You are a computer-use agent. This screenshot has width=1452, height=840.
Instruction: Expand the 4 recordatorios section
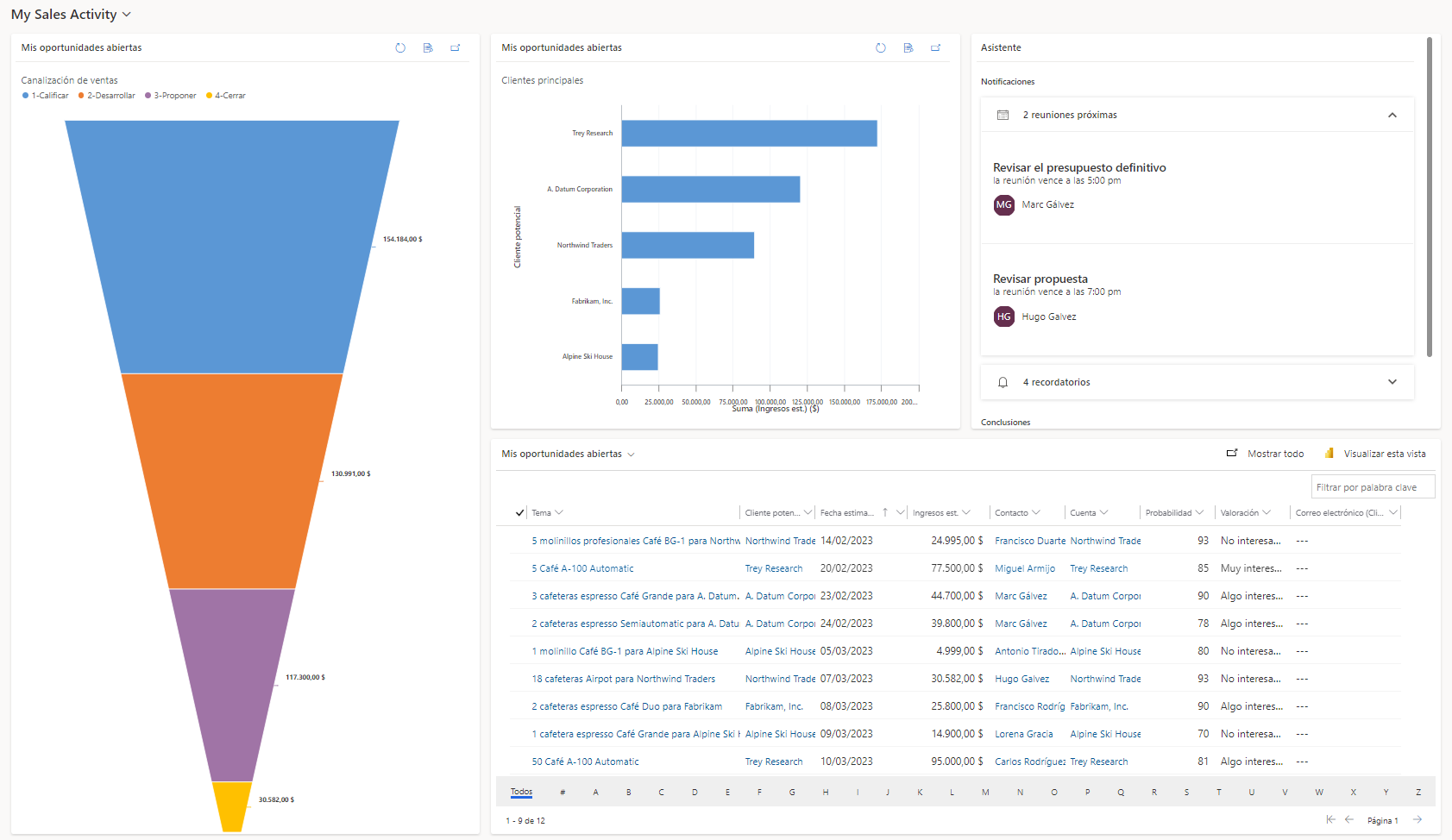pyautogui.click(x=1392, y=382)
